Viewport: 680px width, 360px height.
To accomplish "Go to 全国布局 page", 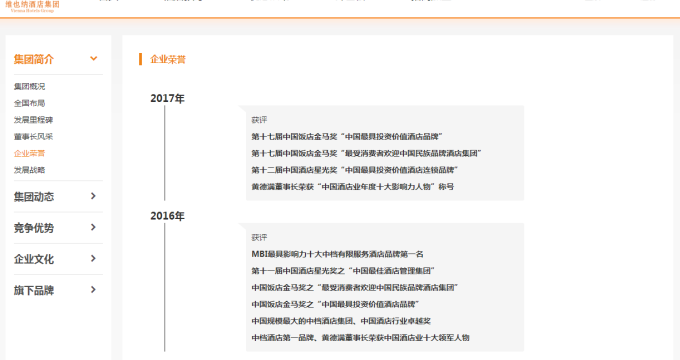I will tap(29, 103).
